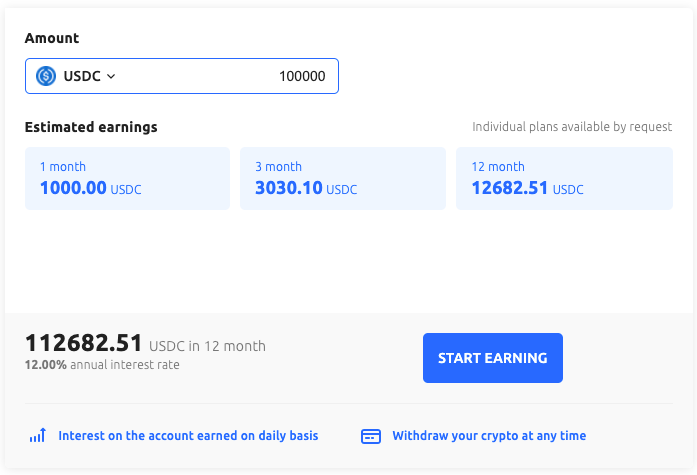Click the USDC coin icon

(46, 76)
